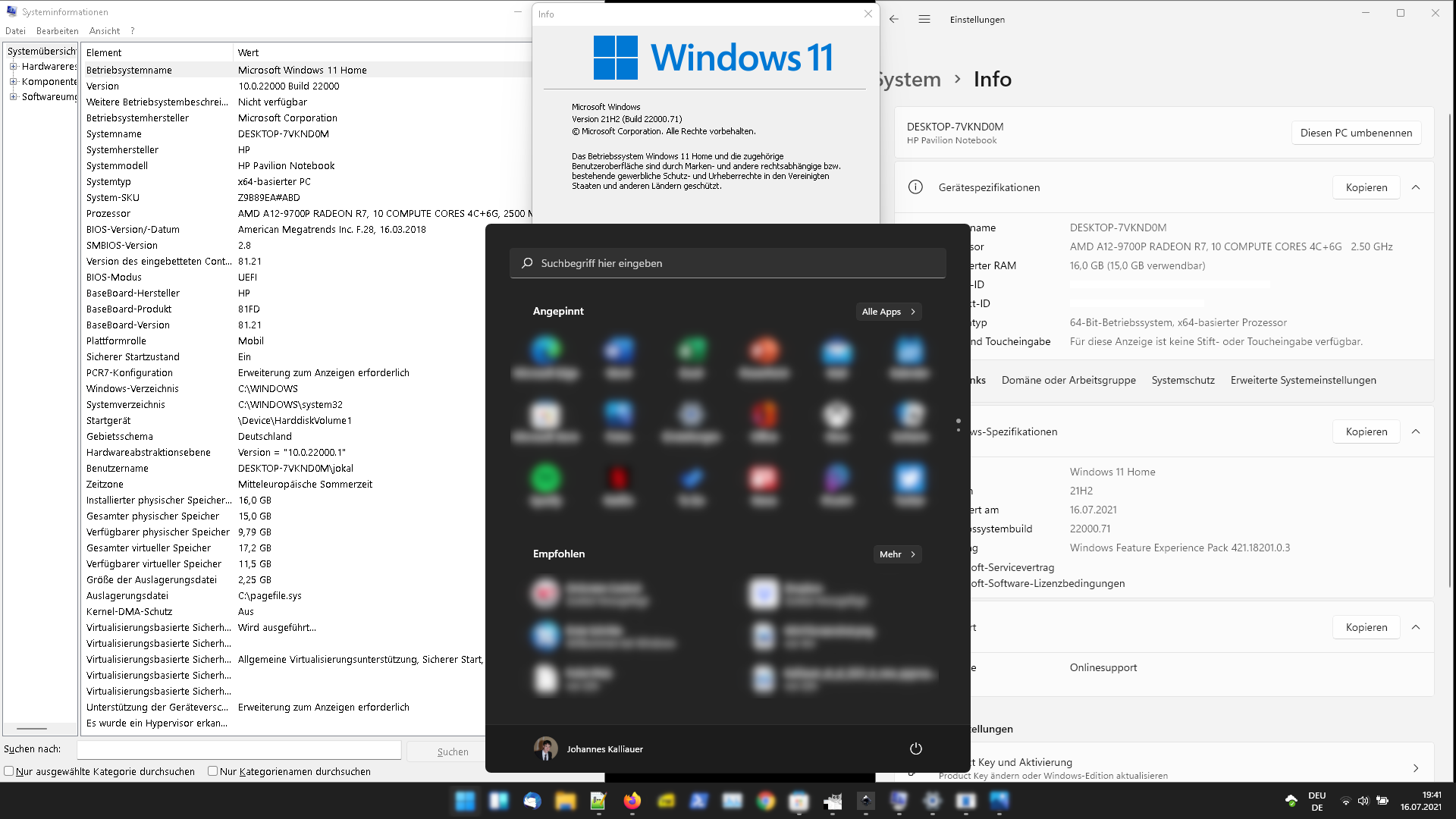Adjust the sound level from the system tray
This screenshot has height=819, width=1456.
[1363, 800]
